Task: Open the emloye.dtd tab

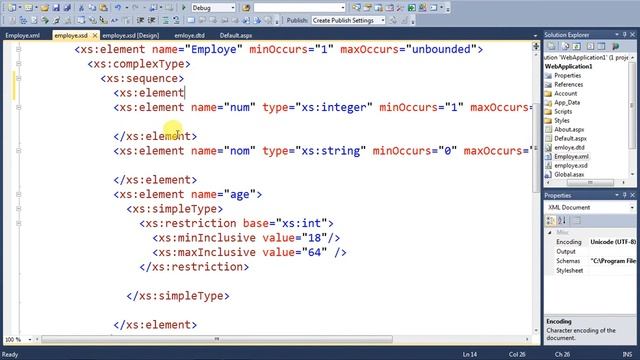Action: [189, 36]
